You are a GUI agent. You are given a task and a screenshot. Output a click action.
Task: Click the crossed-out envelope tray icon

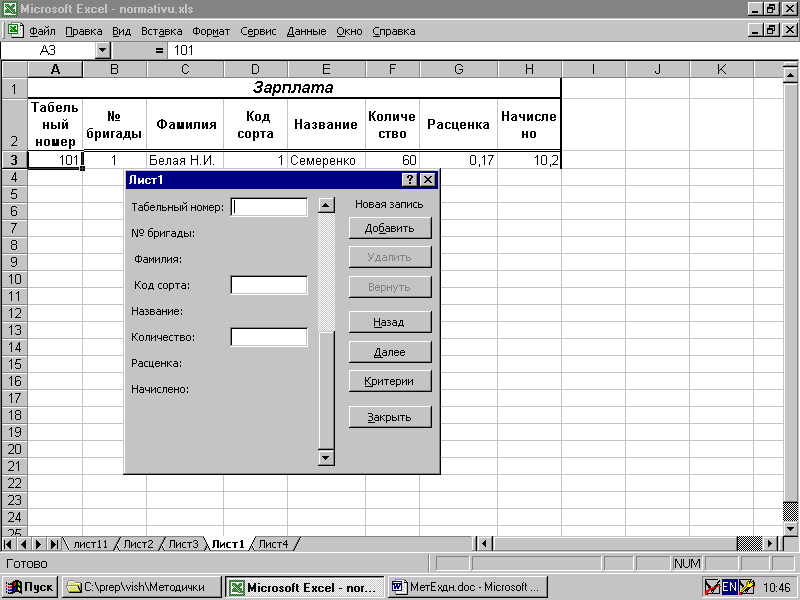[712, 587]
